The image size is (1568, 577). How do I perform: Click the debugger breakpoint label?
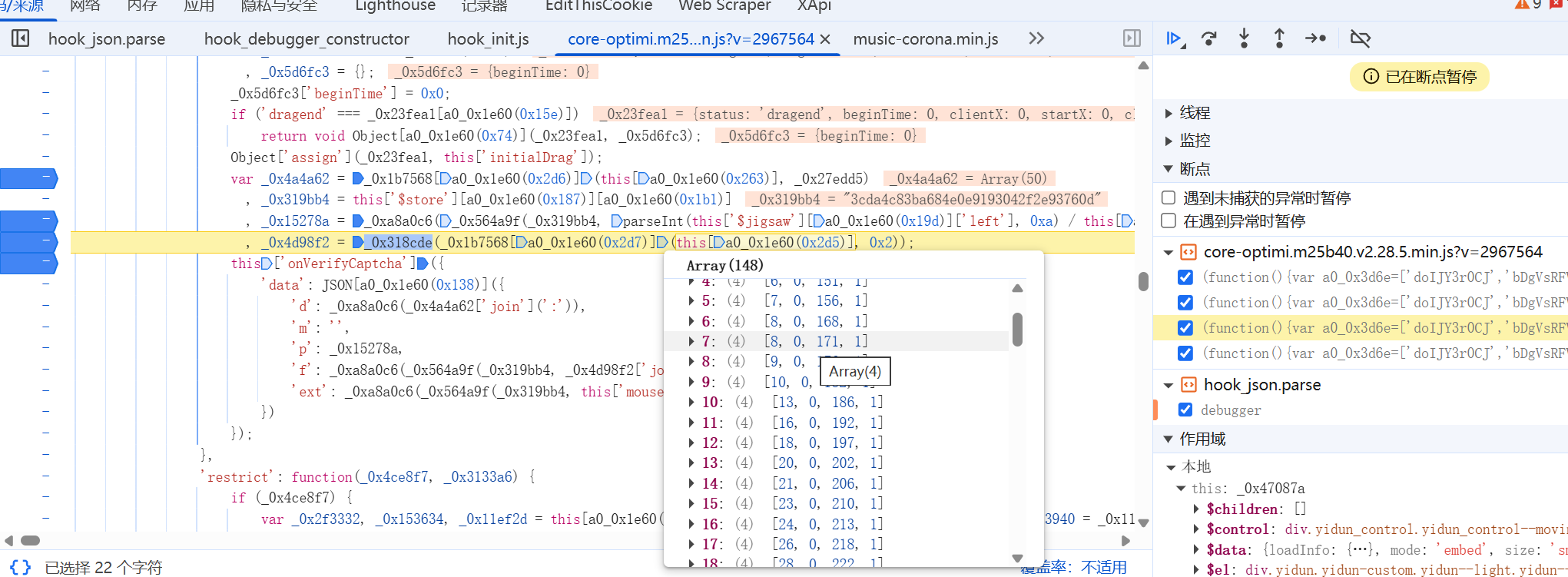point(1231,410)
